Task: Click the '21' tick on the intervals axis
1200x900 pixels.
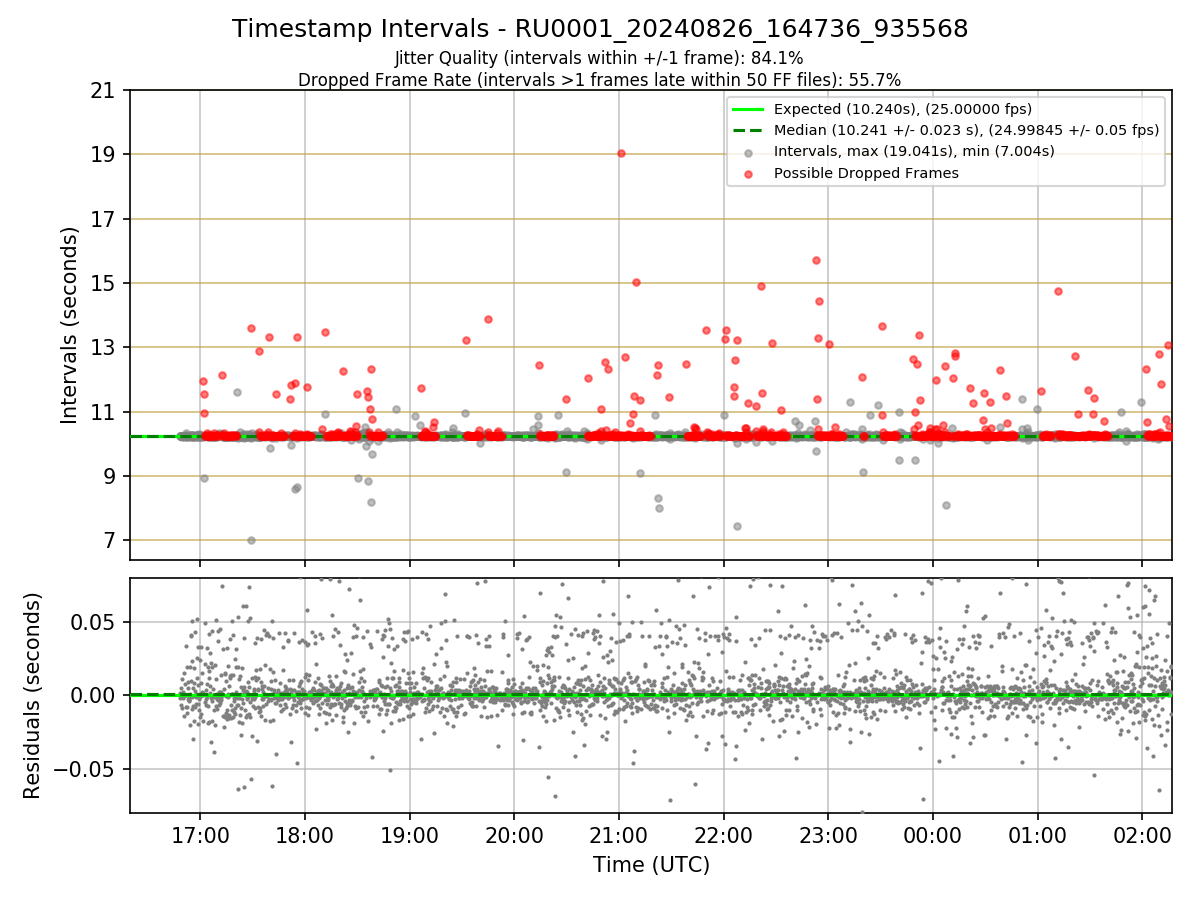Action: pyautogui.click(x=104, y=90)
